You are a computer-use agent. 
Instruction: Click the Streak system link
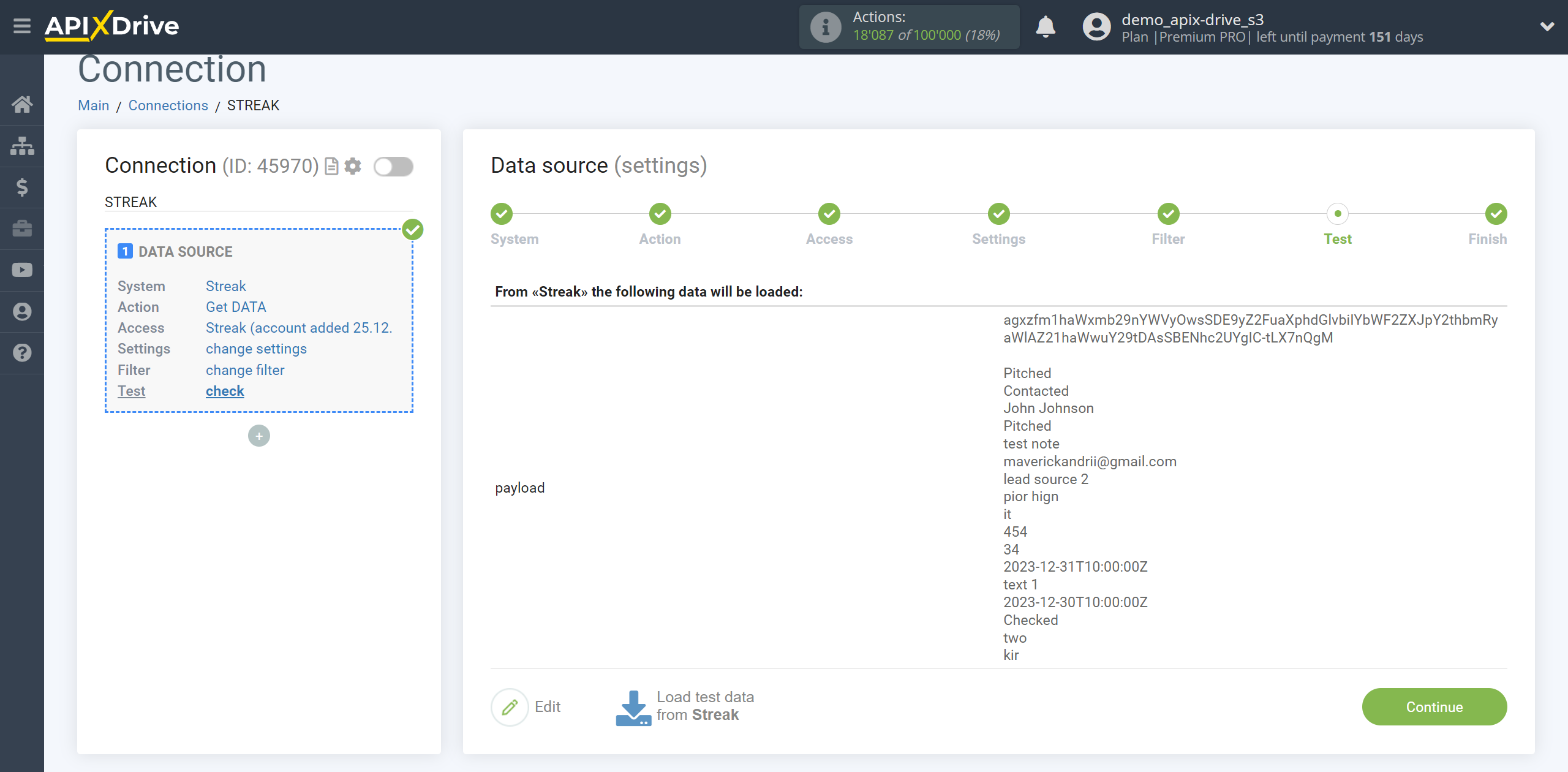click(226, 286)
